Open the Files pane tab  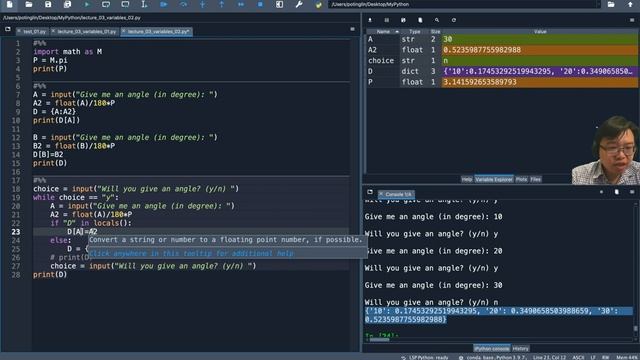pyautogui.click(x=536, y=179)
